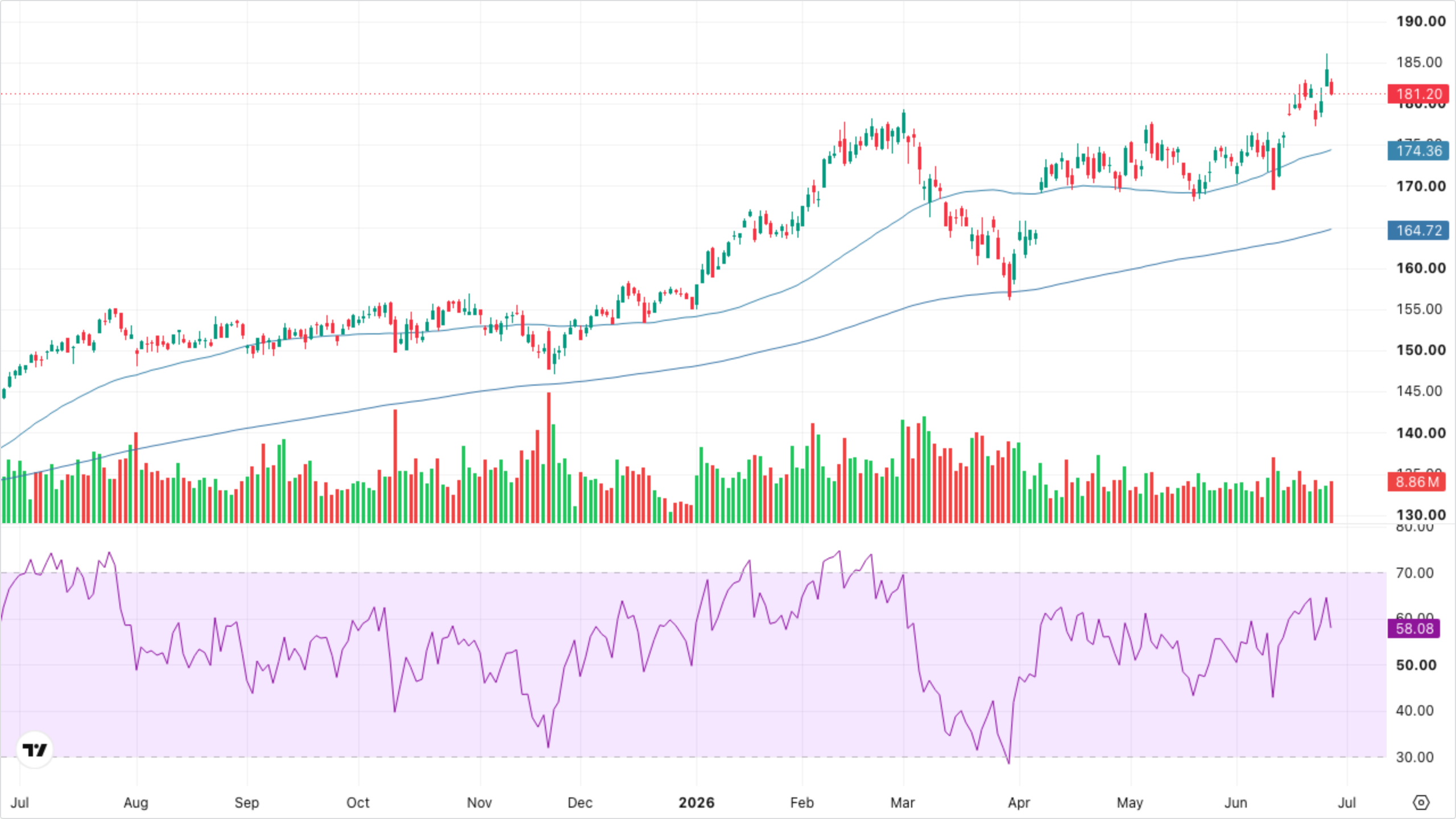Select the 170.00 price axis label
The height and width of the screenshot is (819, 1456).
point(1420,186)
